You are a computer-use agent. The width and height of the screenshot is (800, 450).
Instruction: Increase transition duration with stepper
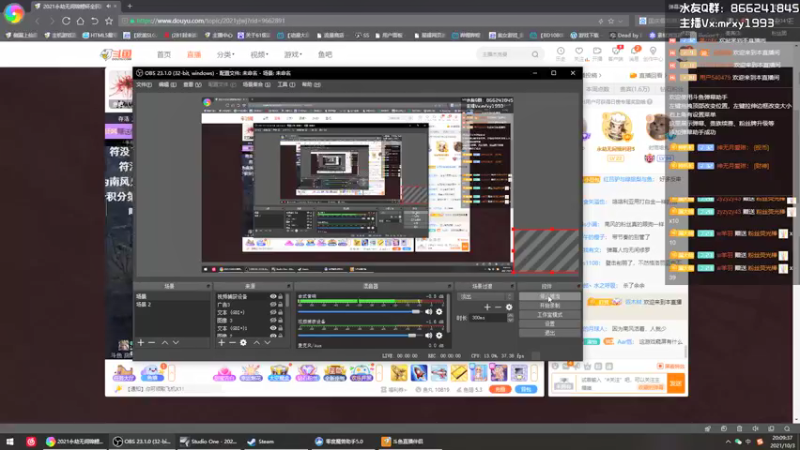click(510, 316)
